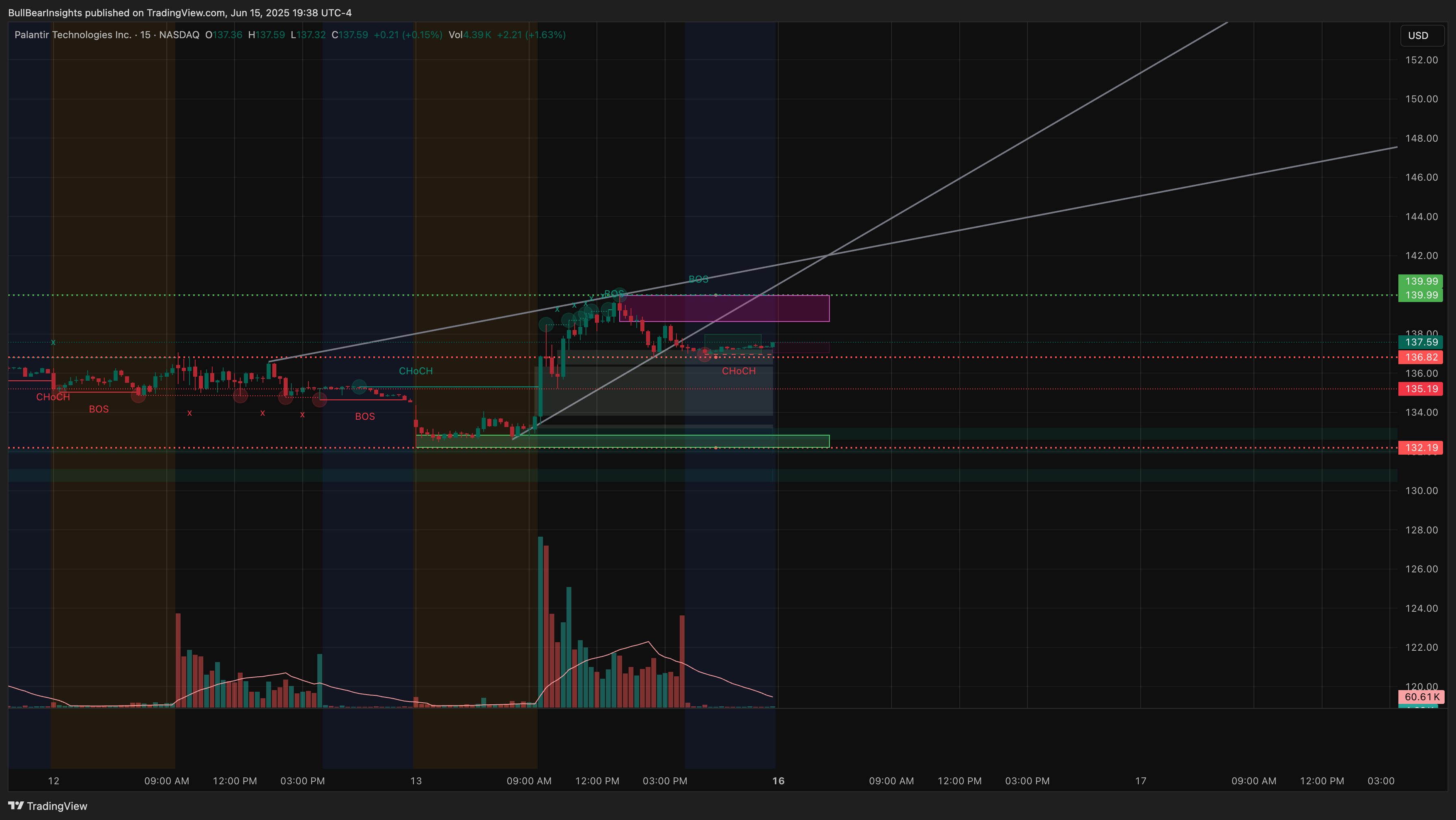Click the 146.00 price axis label
The image size is (1456, 820).
pos(1422,177)
